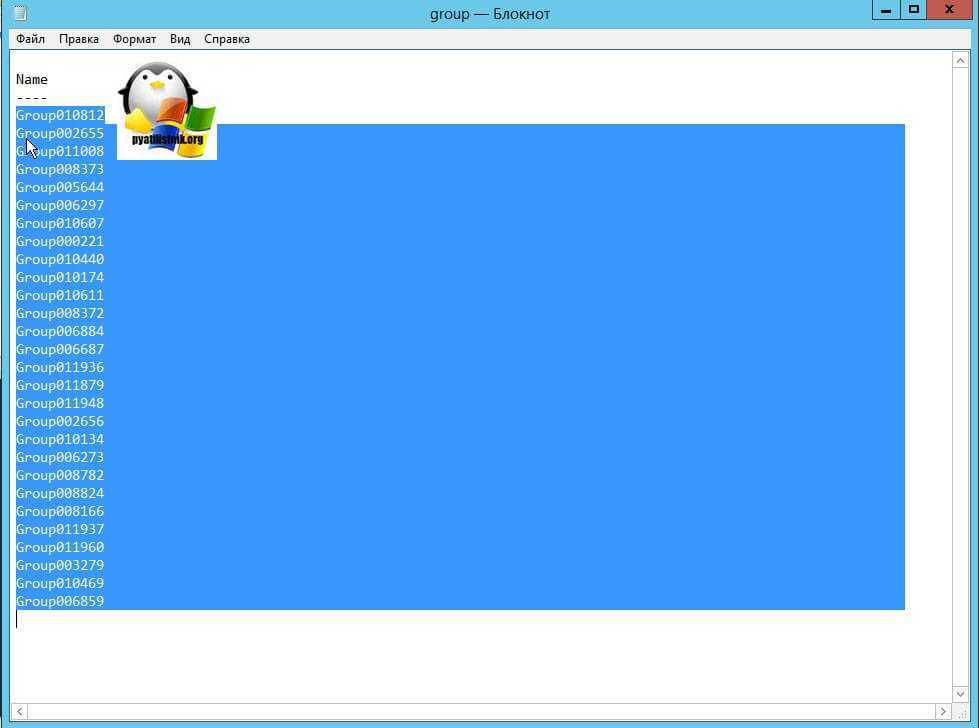The height and width of the screenshot is (728, 979).
Task: Click the line Group008373
Action: 60,169
